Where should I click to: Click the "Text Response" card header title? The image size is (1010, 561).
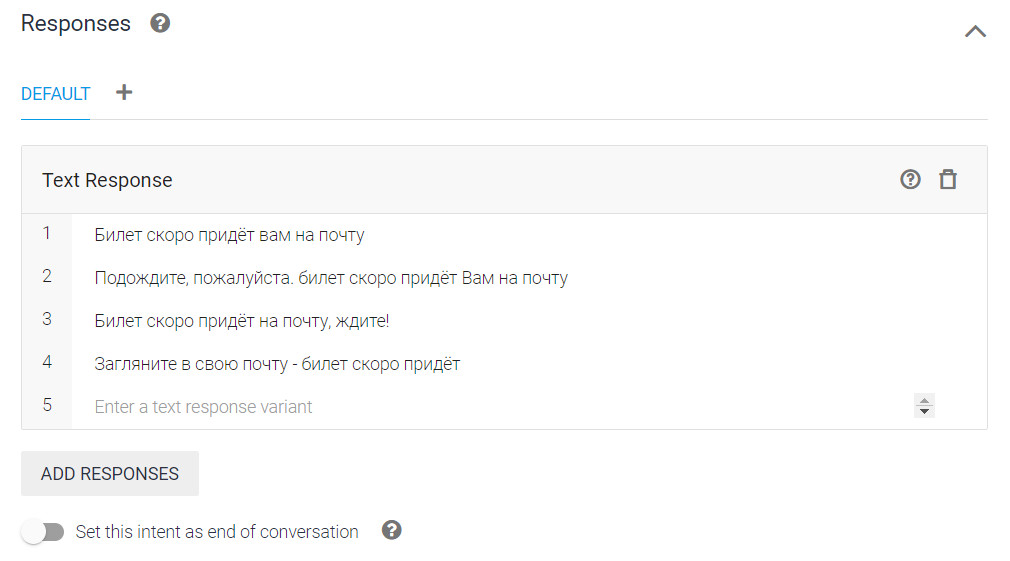click(x=107, y=180)
